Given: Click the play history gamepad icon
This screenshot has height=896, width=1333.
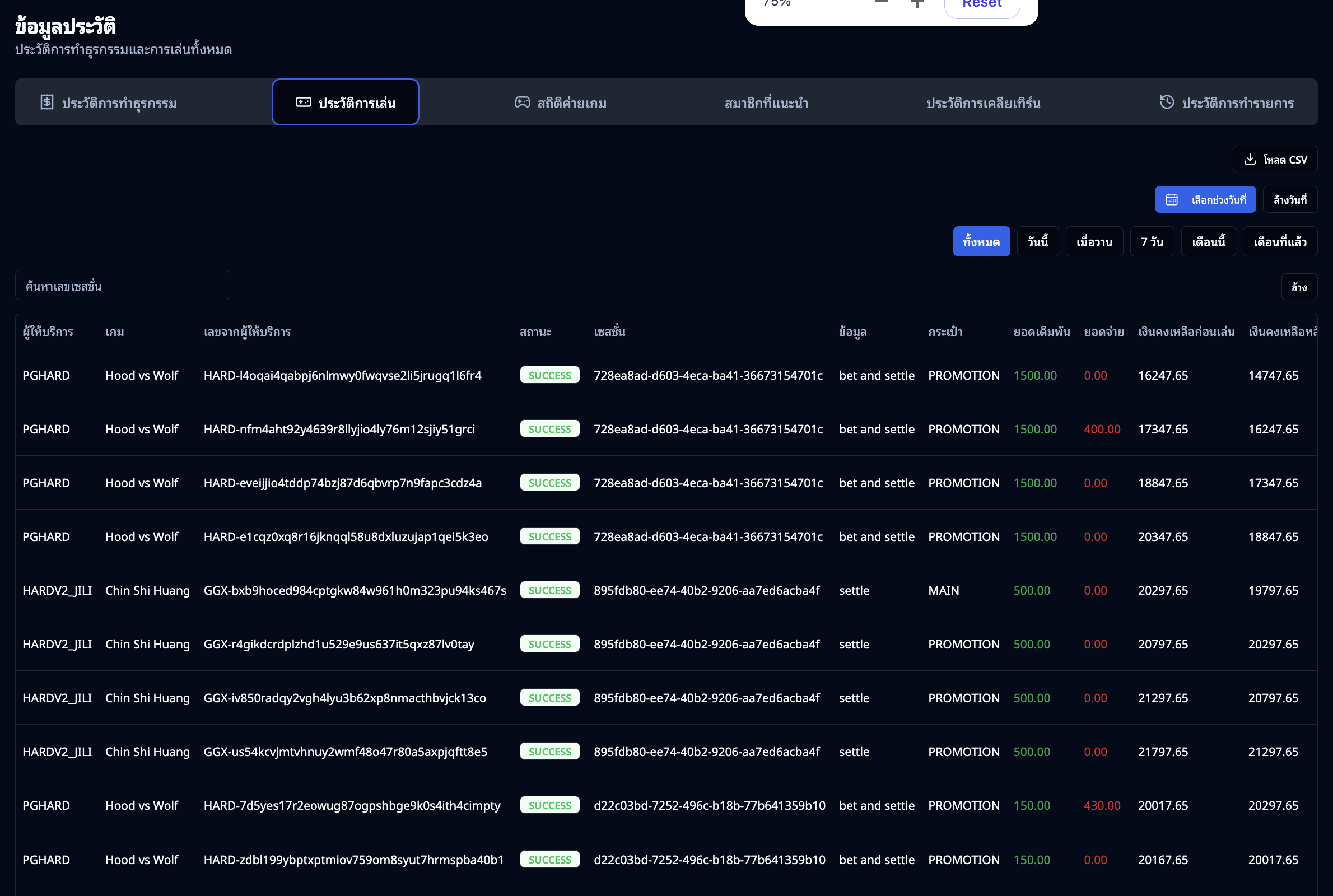Looking at the screenshot, I should (304, 102).
